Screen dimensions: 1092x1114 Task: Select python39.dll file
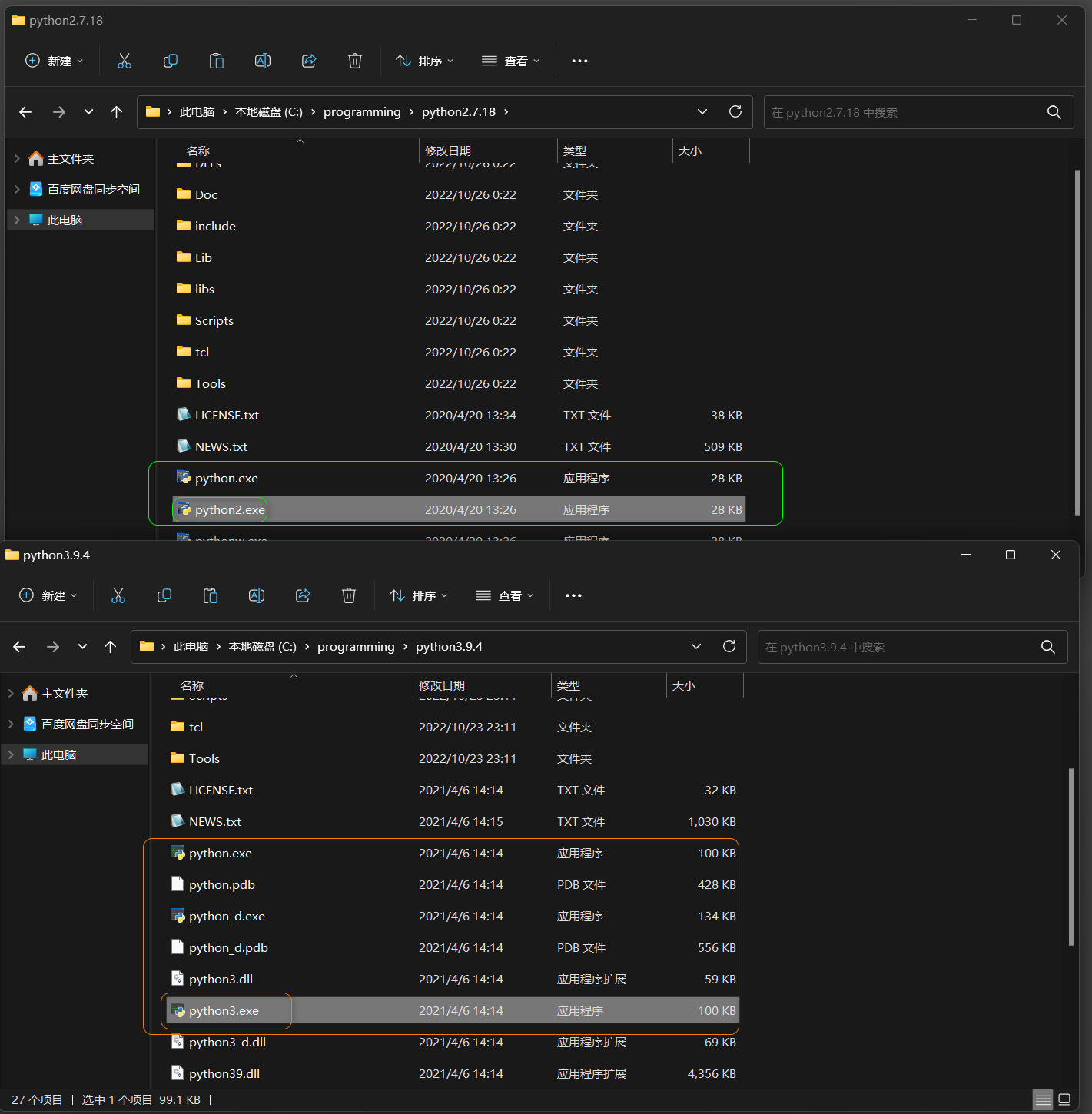tap(453, 1073)
